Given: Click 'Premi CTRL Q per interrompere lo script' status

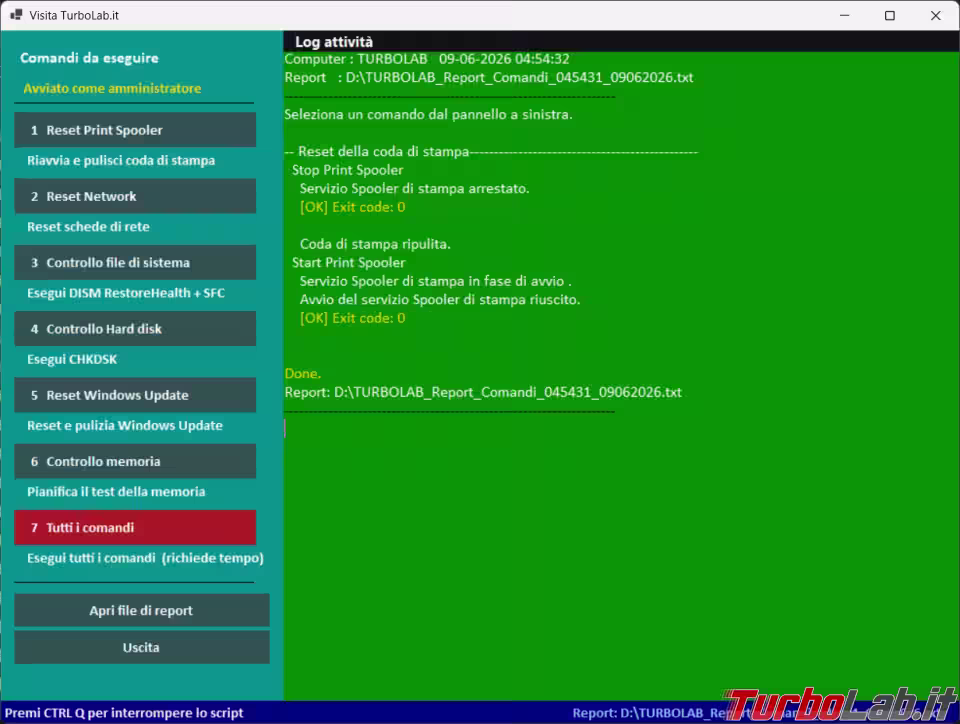Looking at the screenshot, I should point(124,713).
